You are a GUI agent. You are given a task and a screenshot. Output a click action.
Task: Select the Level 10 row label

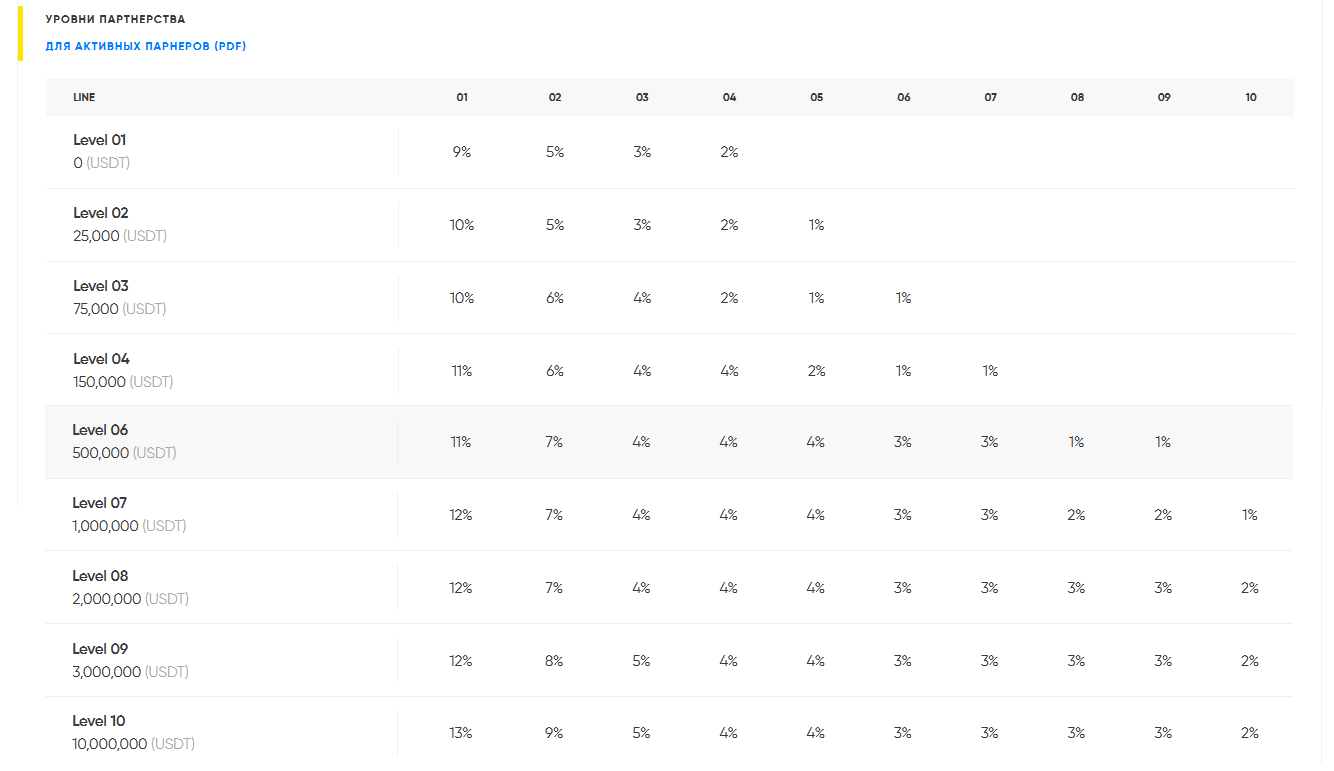[x=99, y=721]
